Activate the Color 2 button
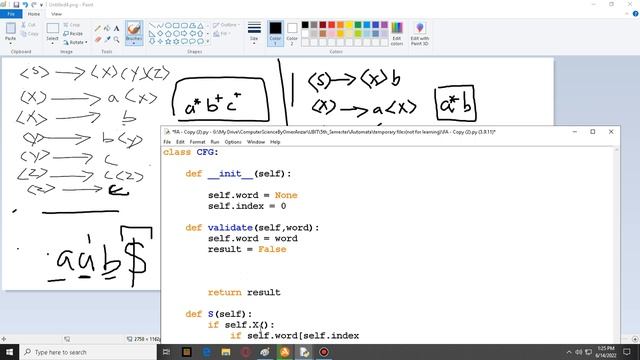This screenshot has width=640, height=360. [x=292, y=33]
